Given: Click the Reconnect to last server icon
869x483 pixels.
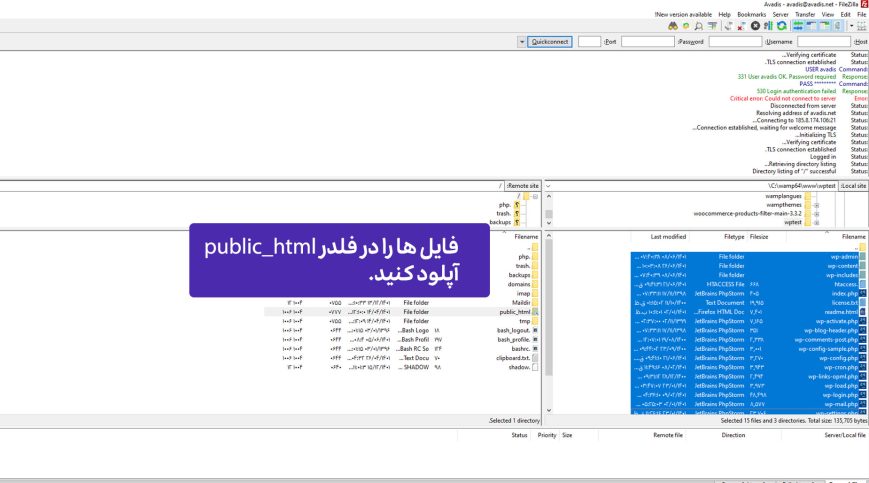Looking at the screenshot, I should pos(728,26).
